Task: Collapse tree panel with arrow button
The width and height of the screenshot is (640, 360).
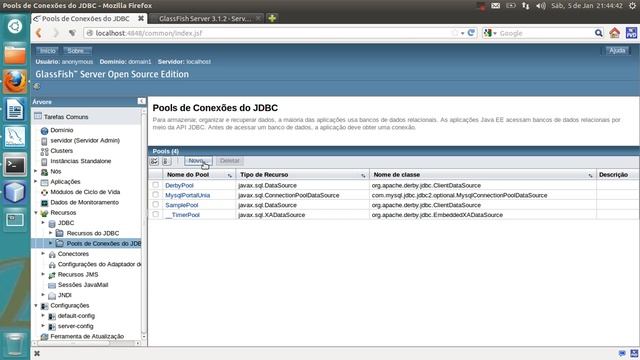Action: click(x=141, y=101)
